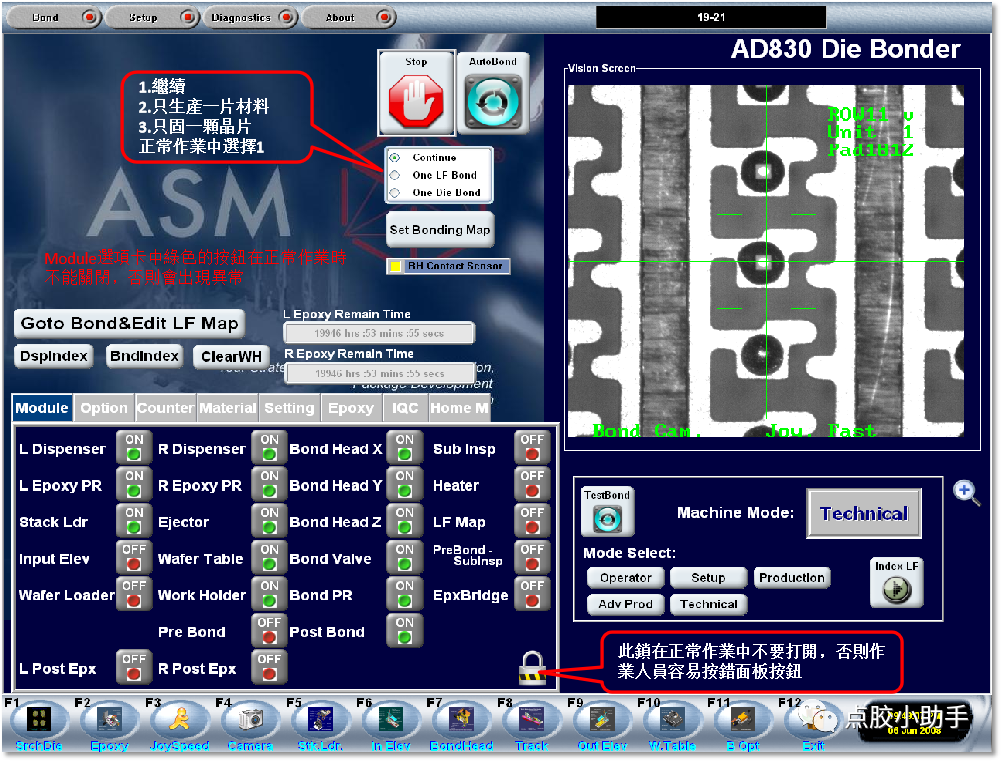Toggle the Work Holder ON switch
1002x762 pixels.
(269, 594)
